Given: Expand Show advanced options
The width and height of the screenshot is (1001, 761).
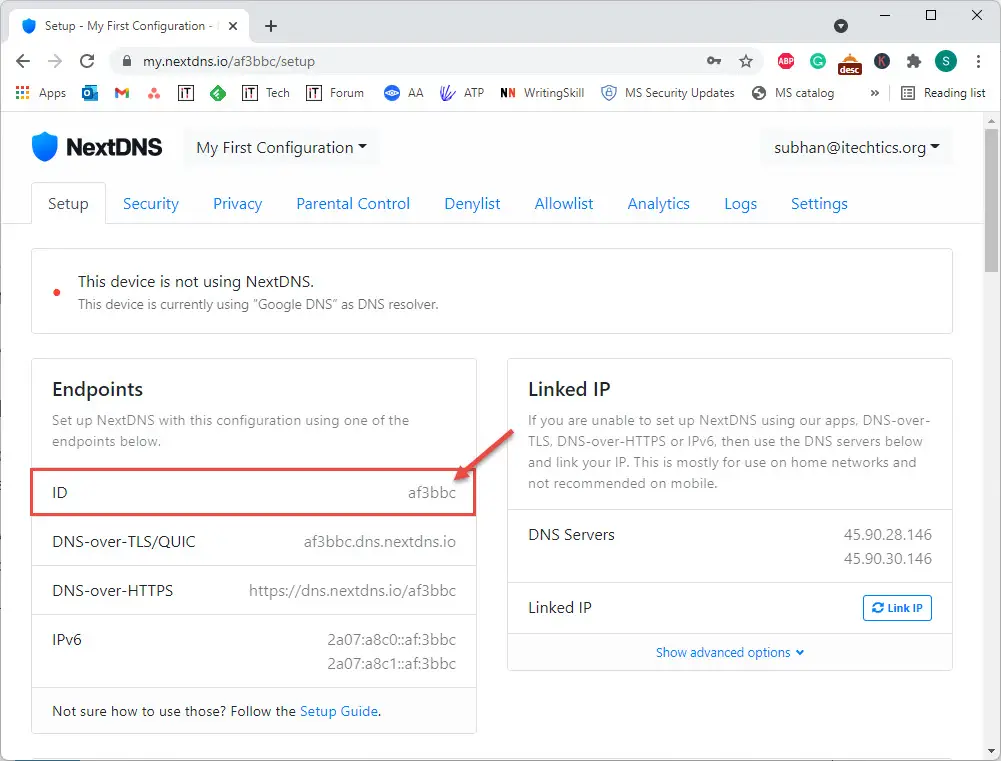Looking at the screenshot, I should click(x=730, y=652).
